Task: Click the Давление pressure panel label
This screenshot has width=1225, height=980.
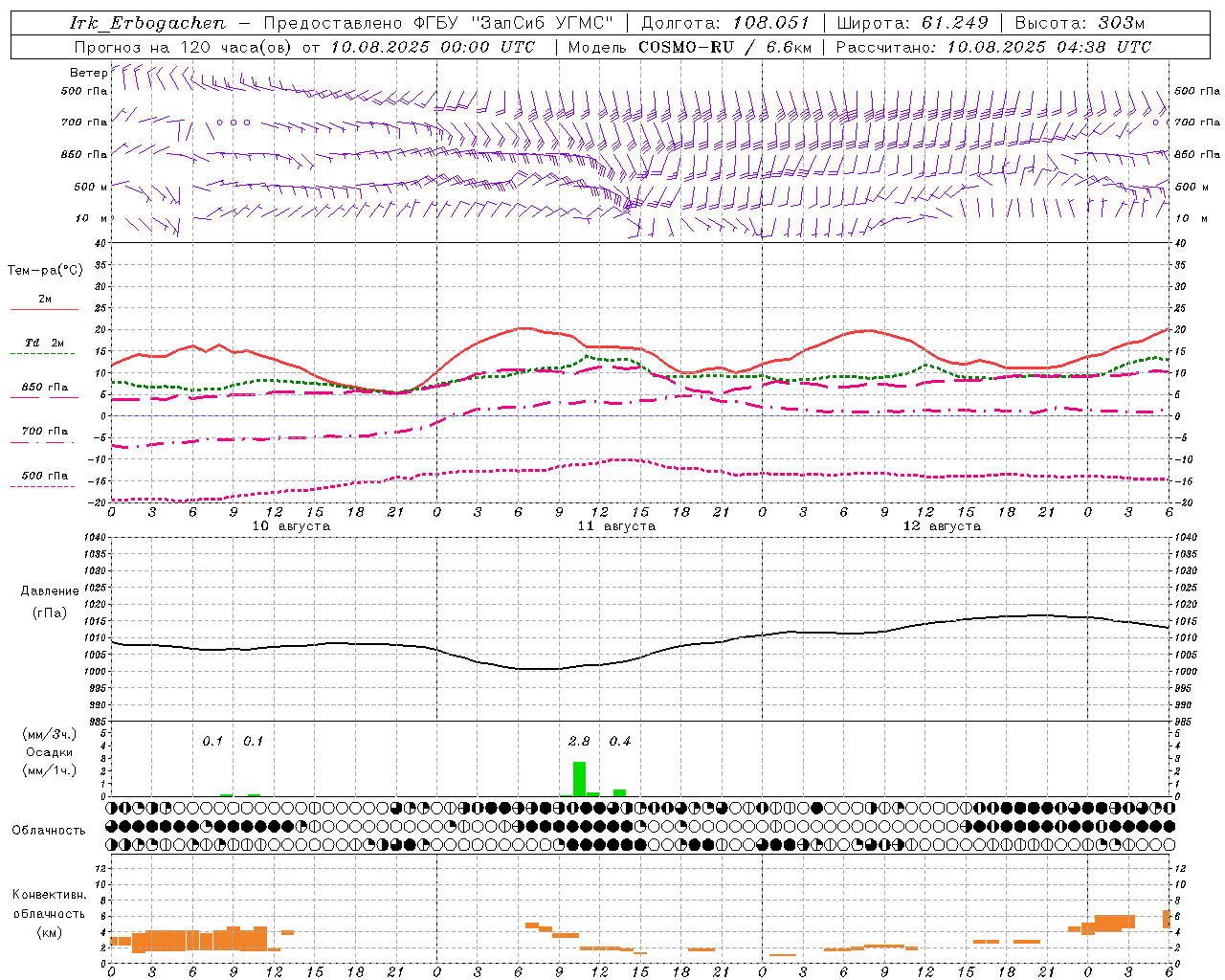Action: tap(50, 591)
